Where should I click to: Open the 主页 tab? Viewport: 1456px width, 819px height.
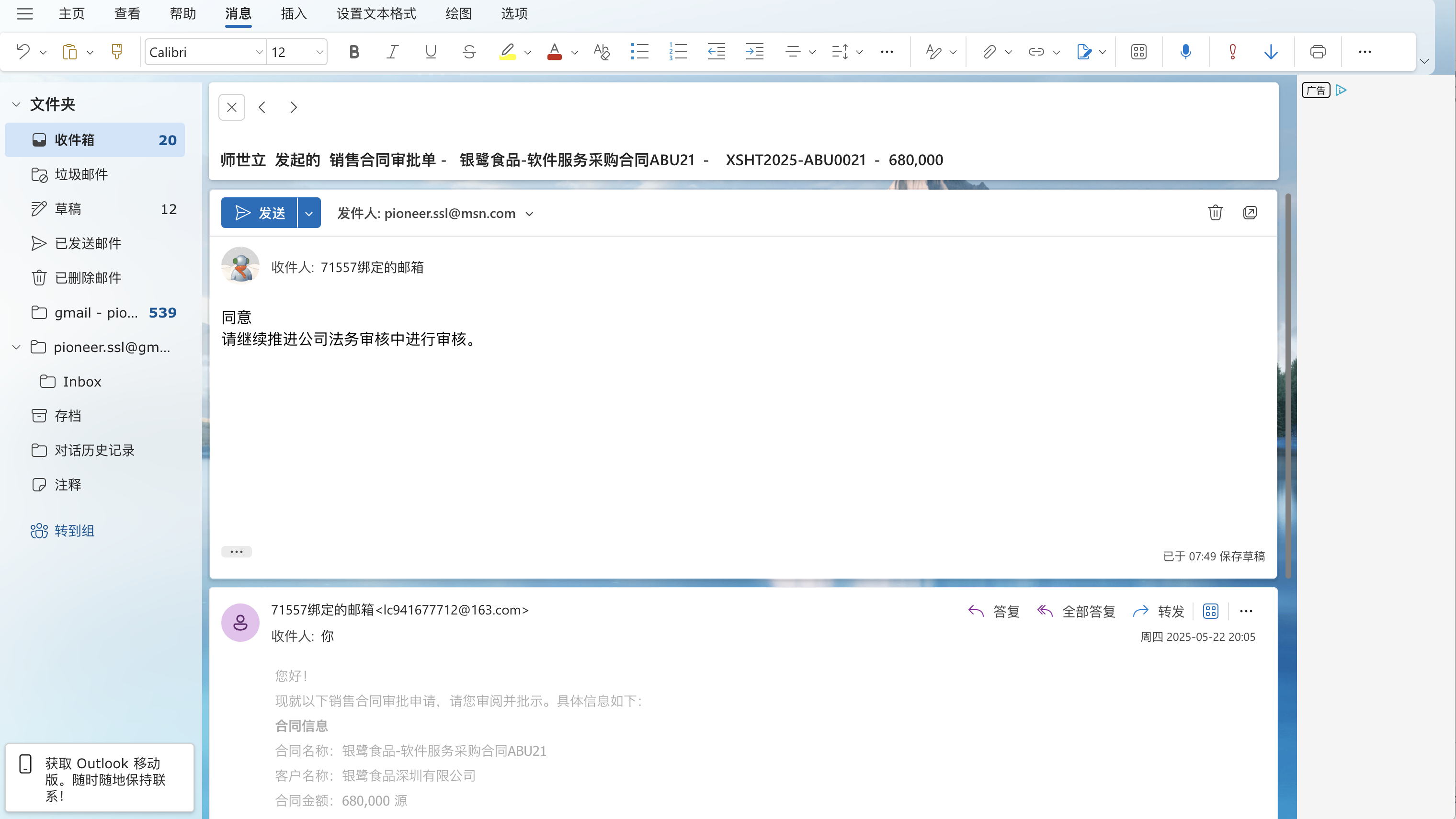(x=72, y=13)
